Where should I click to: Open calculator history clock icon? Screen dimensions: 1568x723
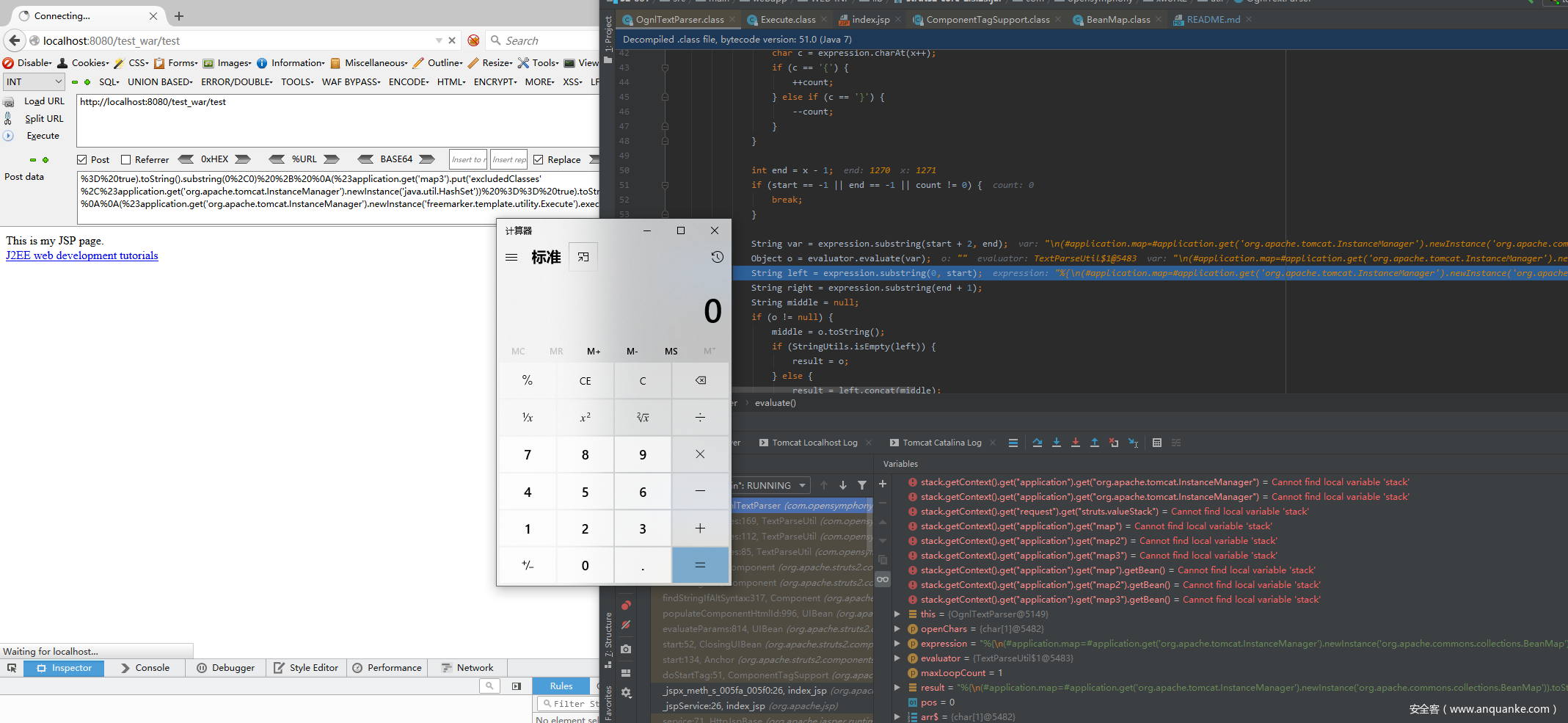coord(717,257)
